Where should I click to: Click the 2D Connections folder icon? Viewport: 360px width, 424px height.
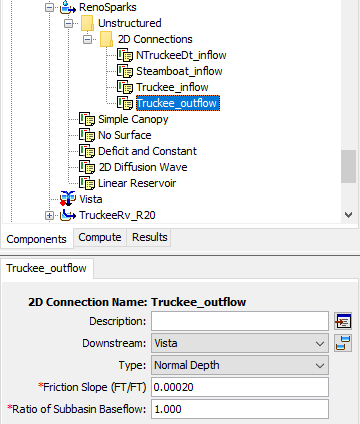(106, 39)
